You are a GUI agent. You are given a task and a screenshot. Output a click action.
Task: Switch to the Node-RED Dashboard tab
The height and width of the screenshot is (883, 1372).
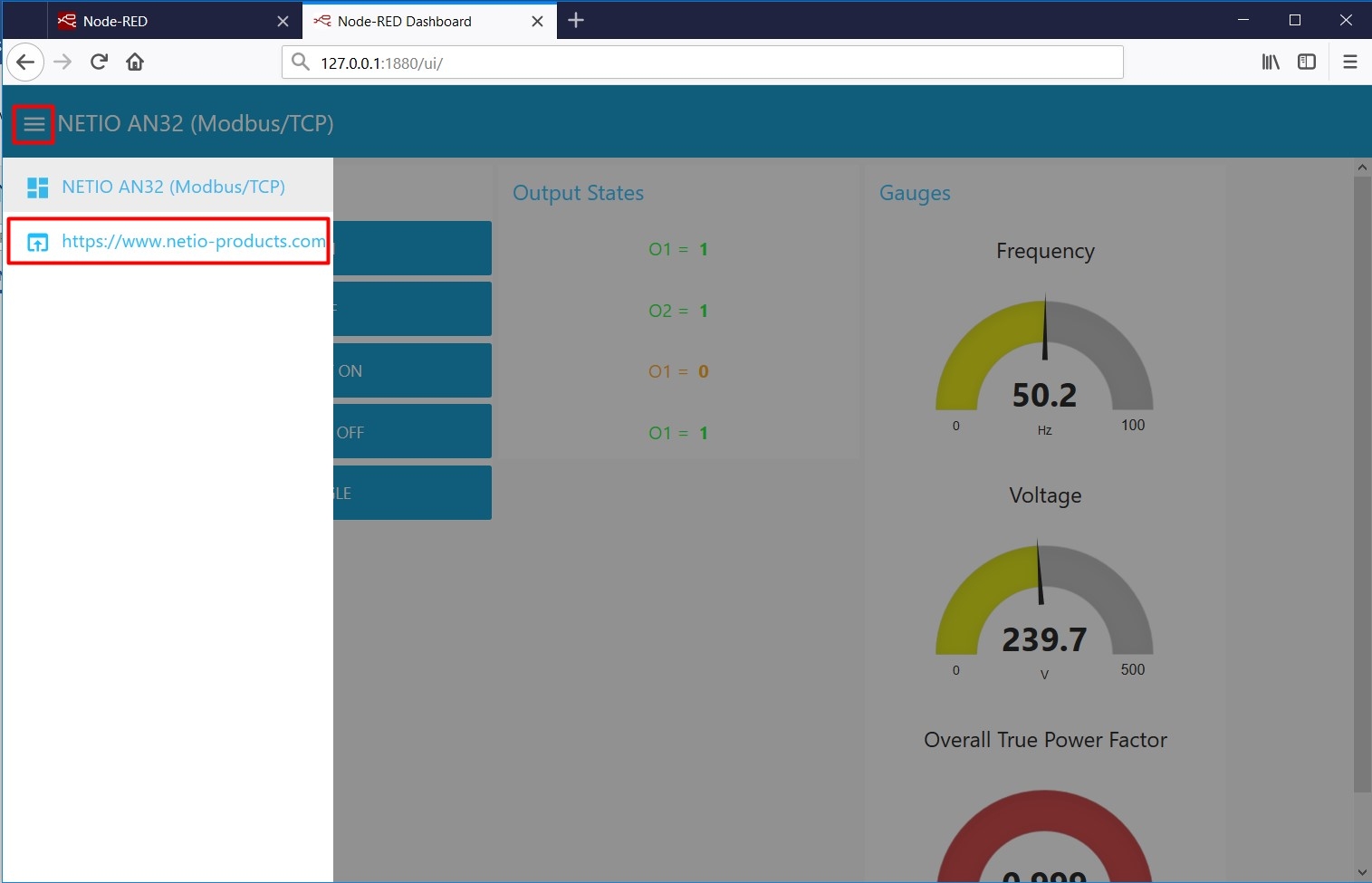click(x=428, y=21)
